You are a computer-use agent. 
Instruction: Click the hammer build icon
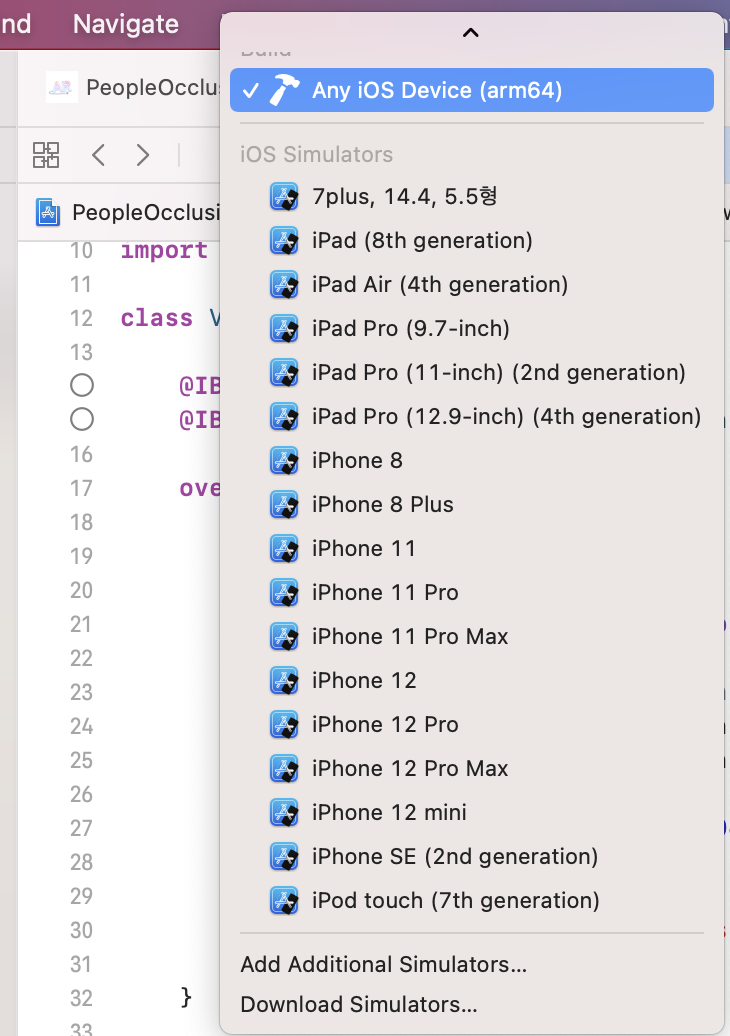[284, 90]
